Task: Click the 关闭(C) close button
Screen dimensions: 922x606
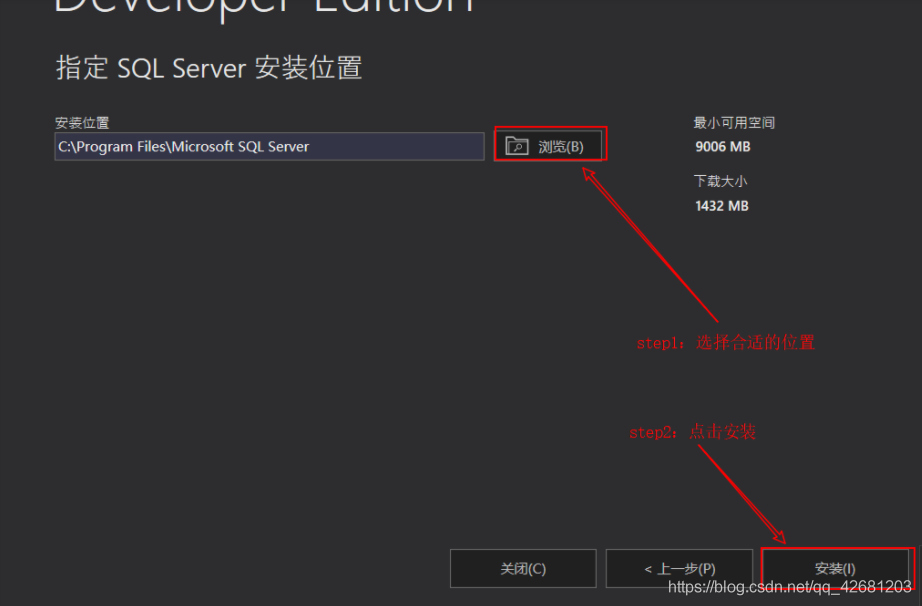Action: tap(523, 568)
